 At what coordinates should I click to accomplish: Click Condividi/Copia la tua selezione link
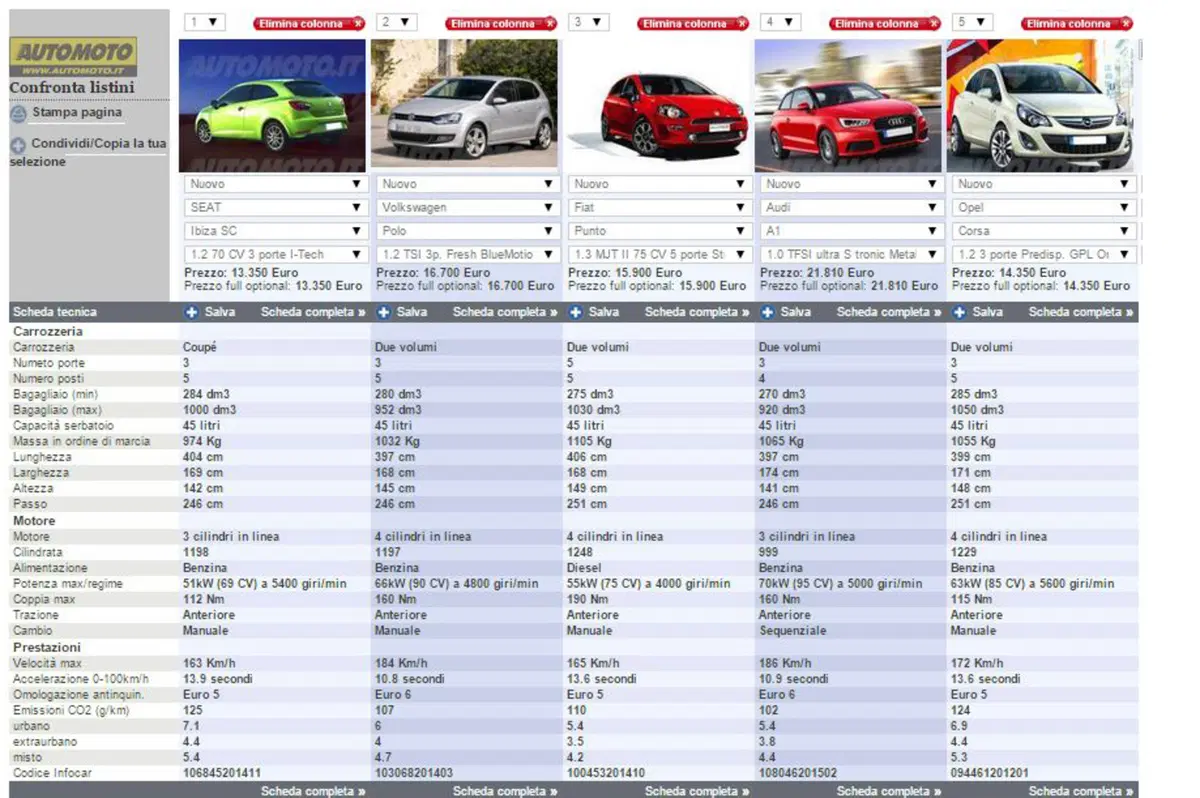coord(88,152)
